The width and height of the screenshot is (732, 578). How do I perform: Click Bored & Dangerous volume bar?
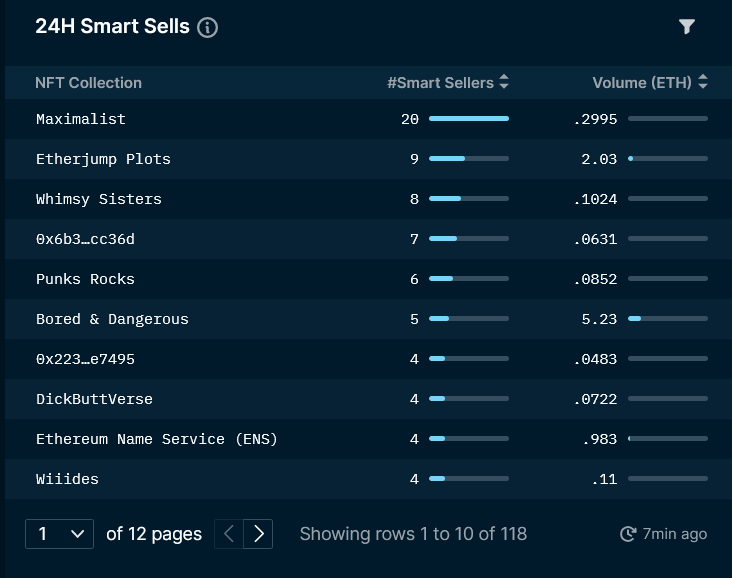click(668, 318)
